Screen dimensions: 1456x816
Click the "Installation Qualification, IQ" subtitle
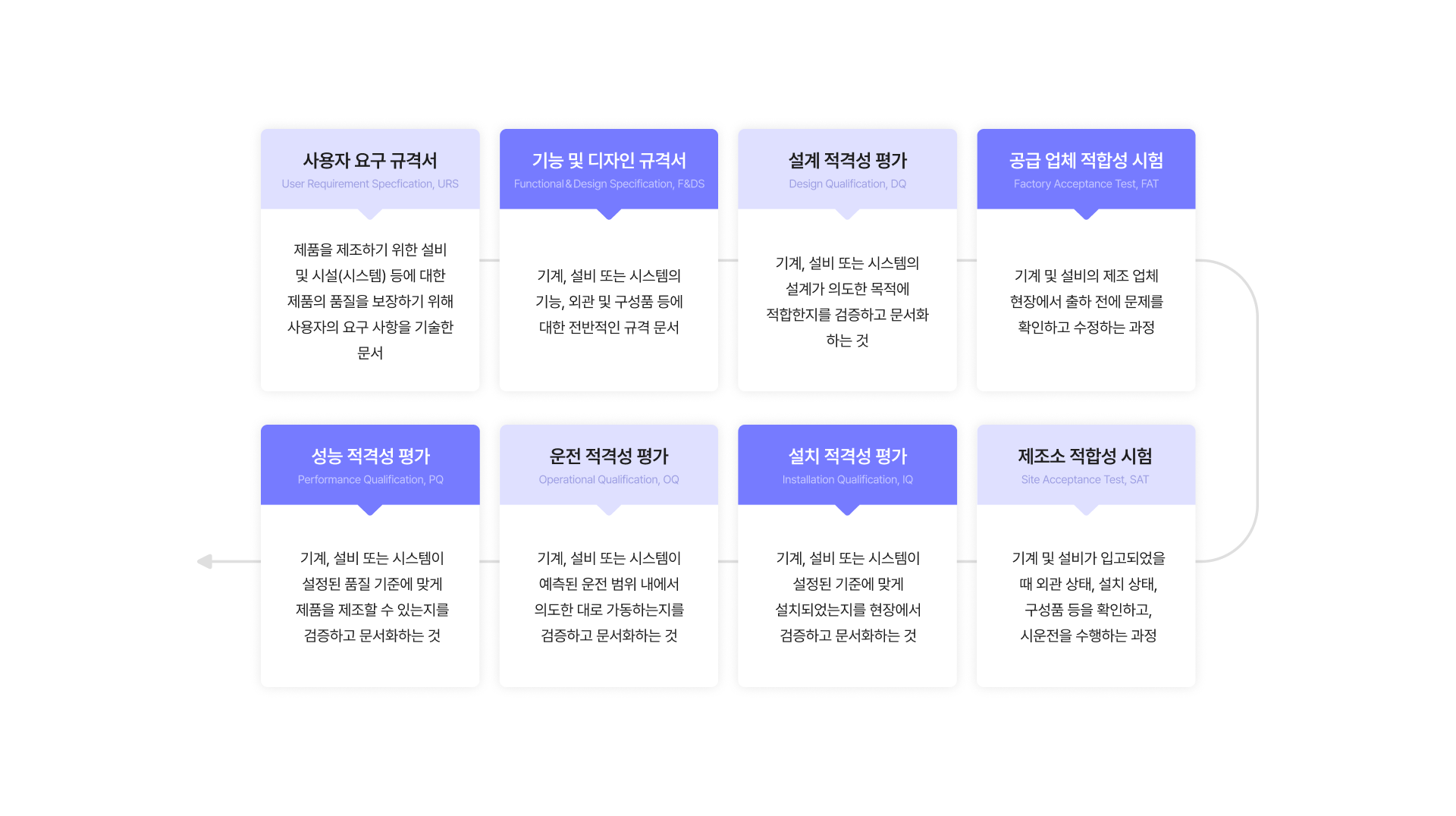tap(847, 480)
